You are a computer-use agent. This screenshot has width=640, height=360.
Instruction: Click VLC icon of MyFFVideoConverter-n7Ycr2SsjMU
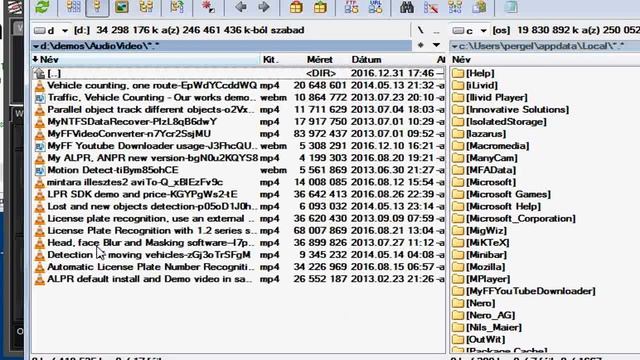(x=40, y=134)
